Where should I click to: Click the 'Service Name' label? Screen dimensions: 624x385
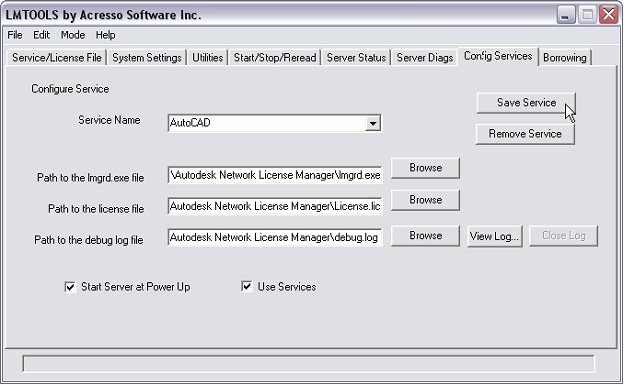[109, 120]
